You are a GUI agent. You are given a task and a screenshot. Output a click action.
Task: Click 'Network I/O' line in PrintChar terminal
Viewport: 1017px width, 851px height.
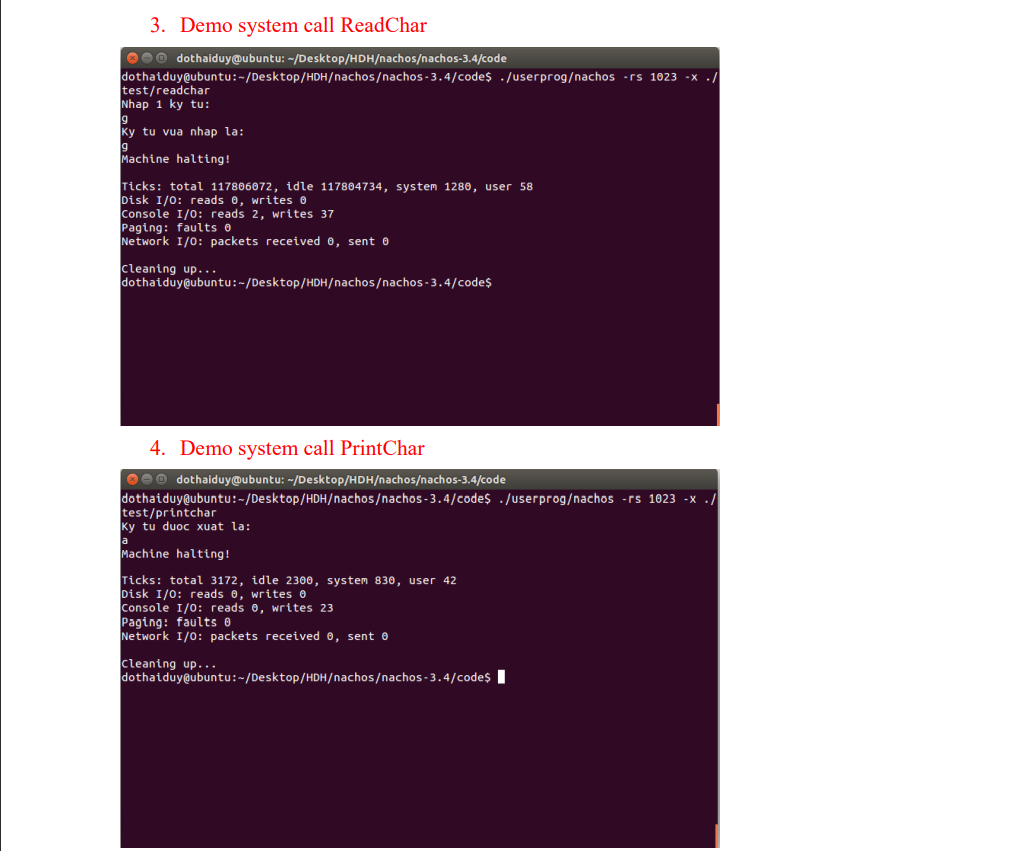point(255,636)
